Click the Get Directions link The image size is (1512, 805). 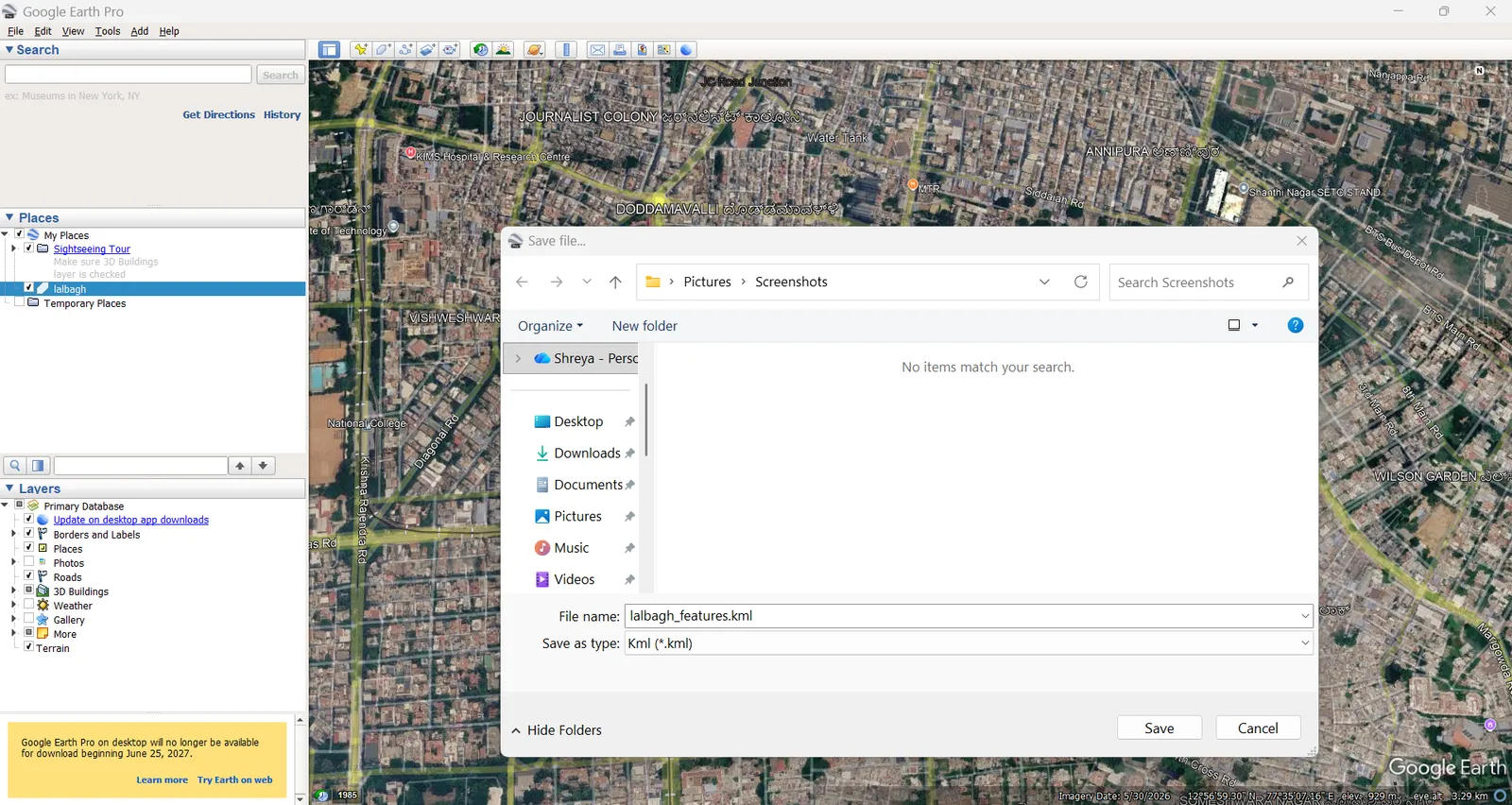coord(218,114)
